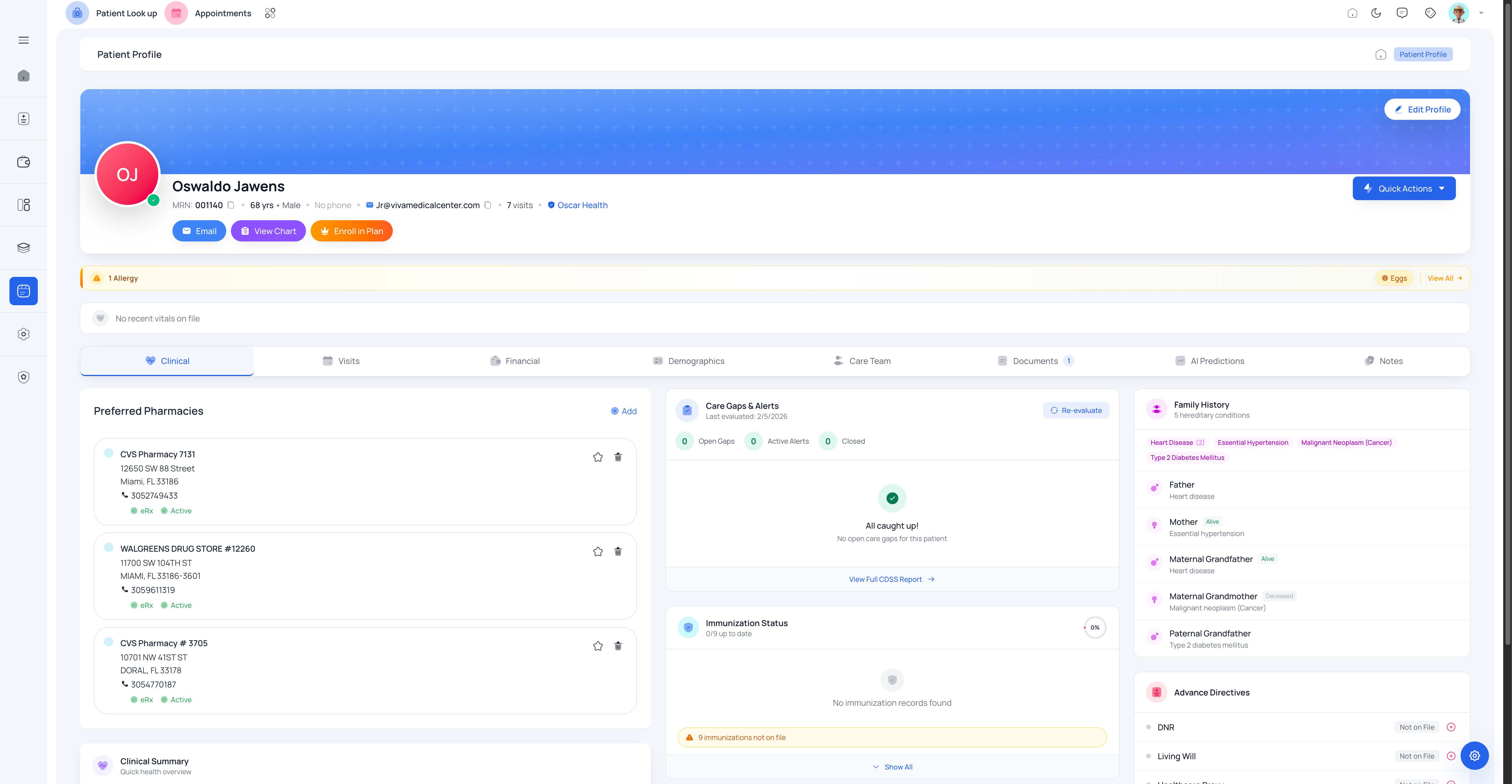Toggle favorite on CVS Pharmacy # 3705

(x=597, y=646)
